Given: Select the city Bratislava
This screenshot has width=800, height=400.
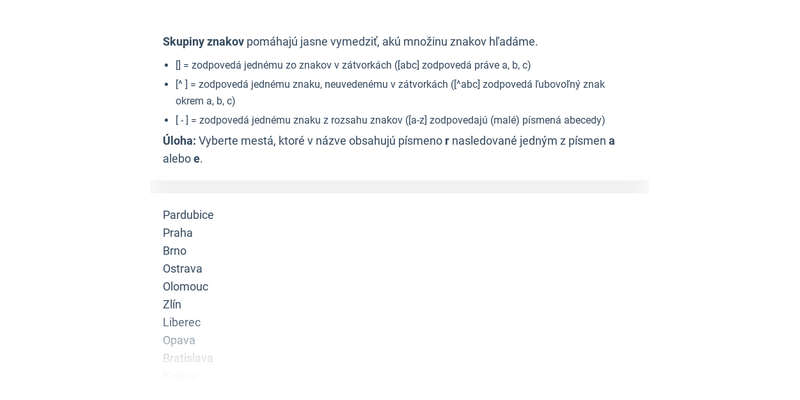Looking at the screenshot, I should tap(187, 358).
